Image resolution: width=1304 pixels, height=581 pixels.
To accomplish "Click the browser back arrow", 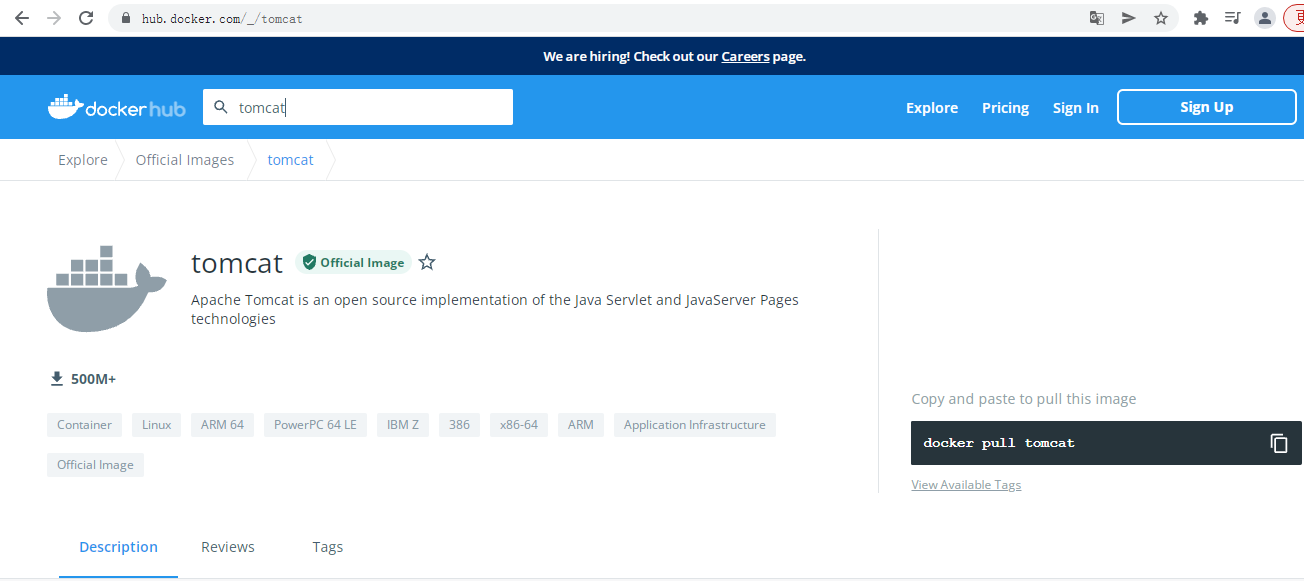I will click(21, 18).
